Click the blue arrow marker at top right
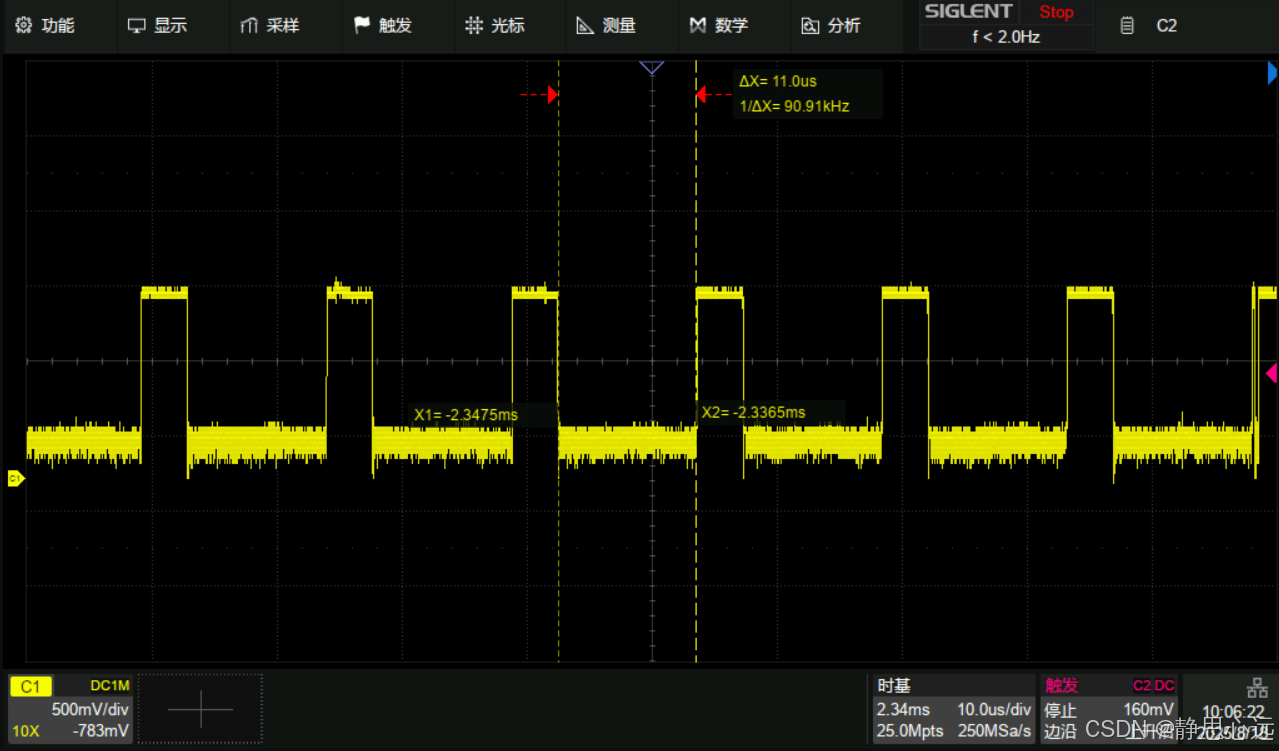Image resolution: width=1279 pixels, height=751 pixels. [1272, 73]
